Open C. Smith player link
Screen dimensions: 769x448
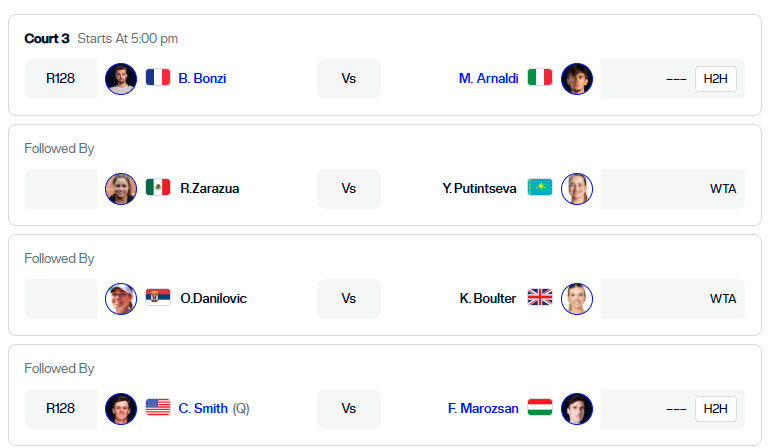point(203,408)
